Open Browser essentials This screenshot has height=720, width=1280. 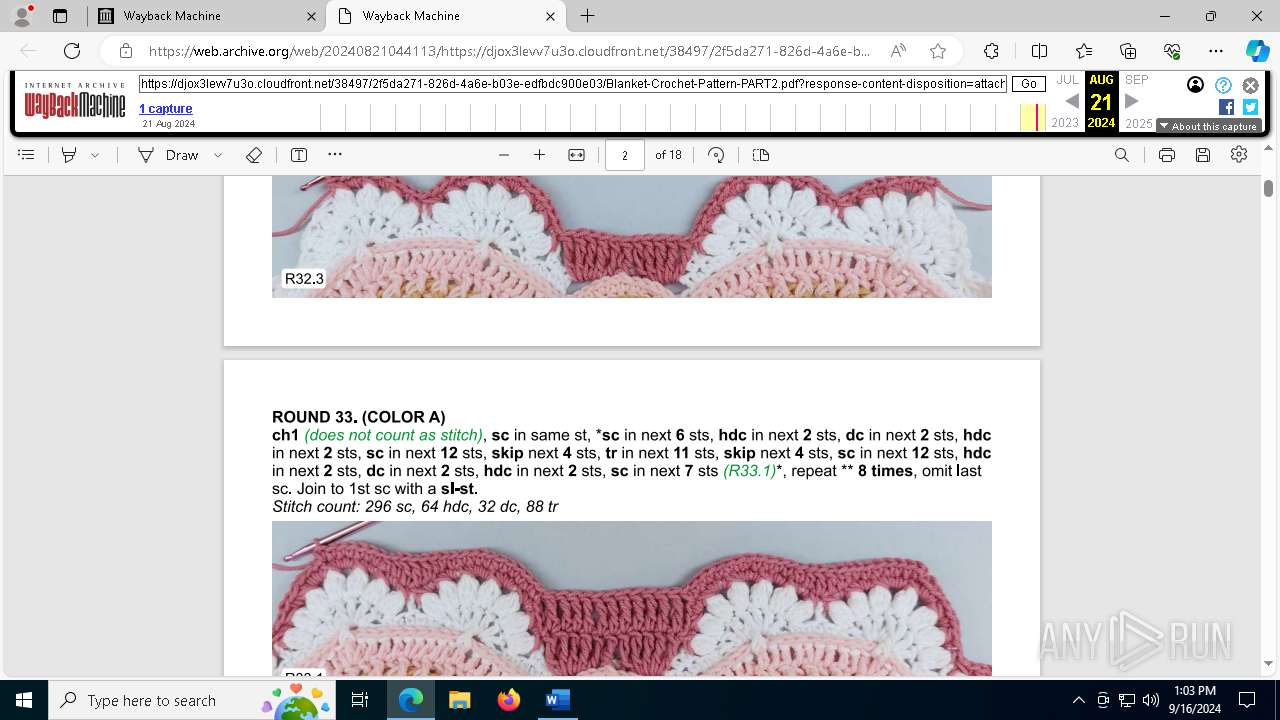pyautogui.click(x=1172, y=51)
